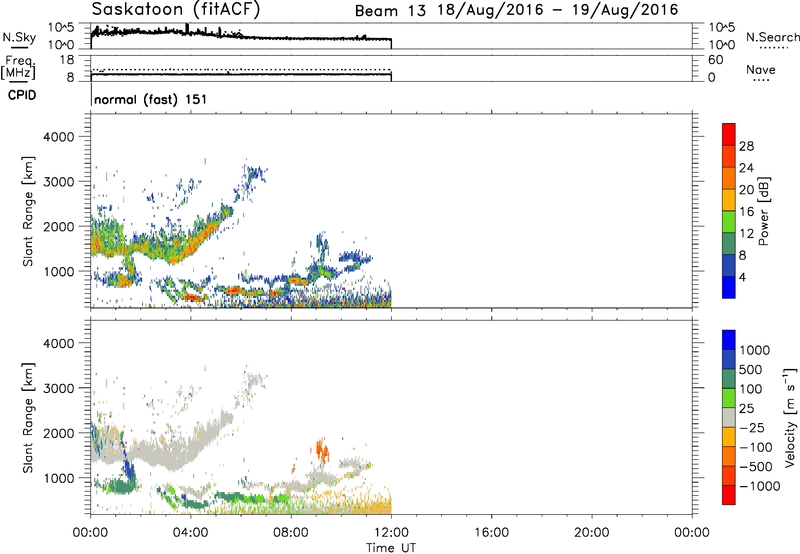800x554 pixels.
Task: Click the '4000' tick on power panel
Action: (59, 137)
